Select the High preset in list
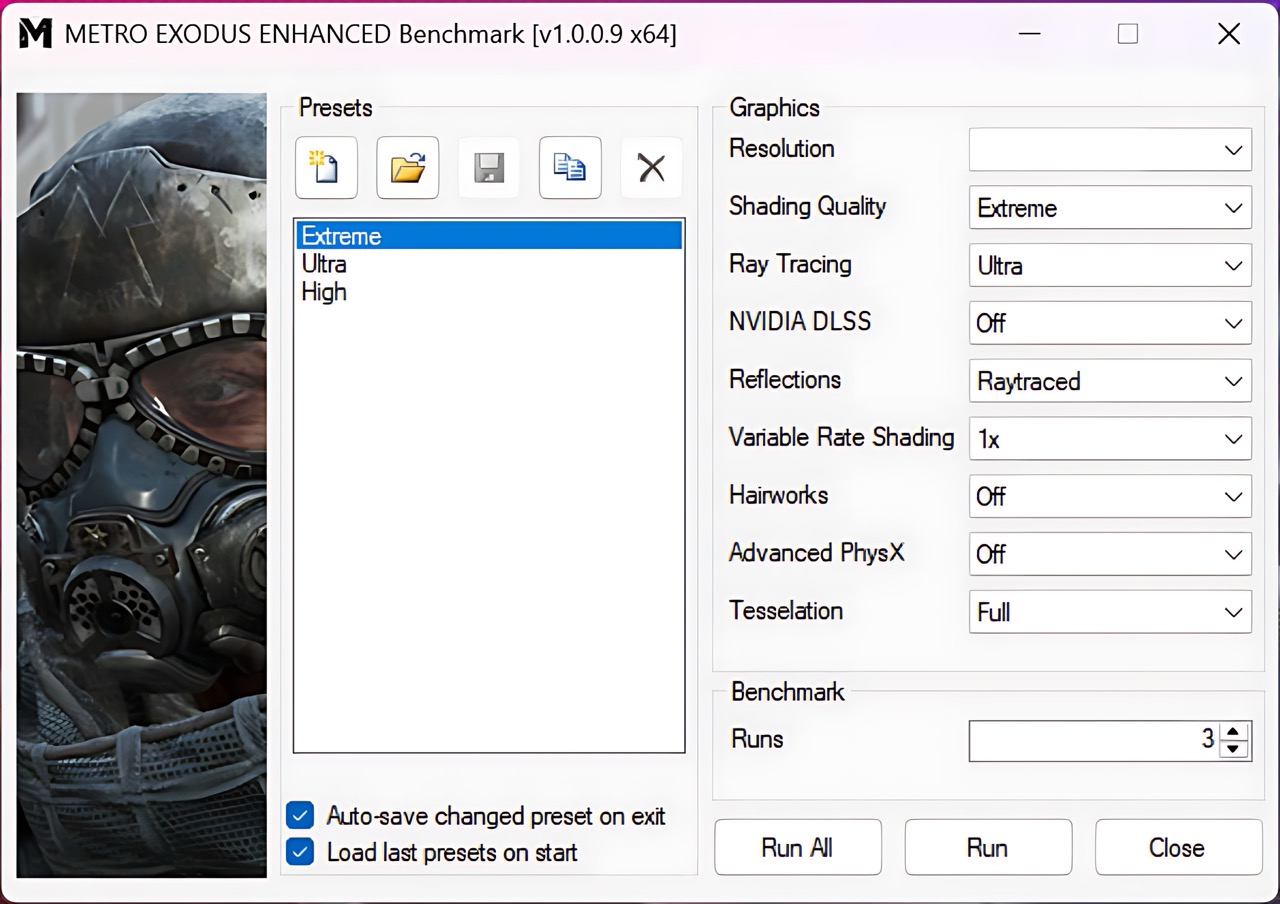Image resolution: width=1280 pixels, height=904 pixels. 489,292
